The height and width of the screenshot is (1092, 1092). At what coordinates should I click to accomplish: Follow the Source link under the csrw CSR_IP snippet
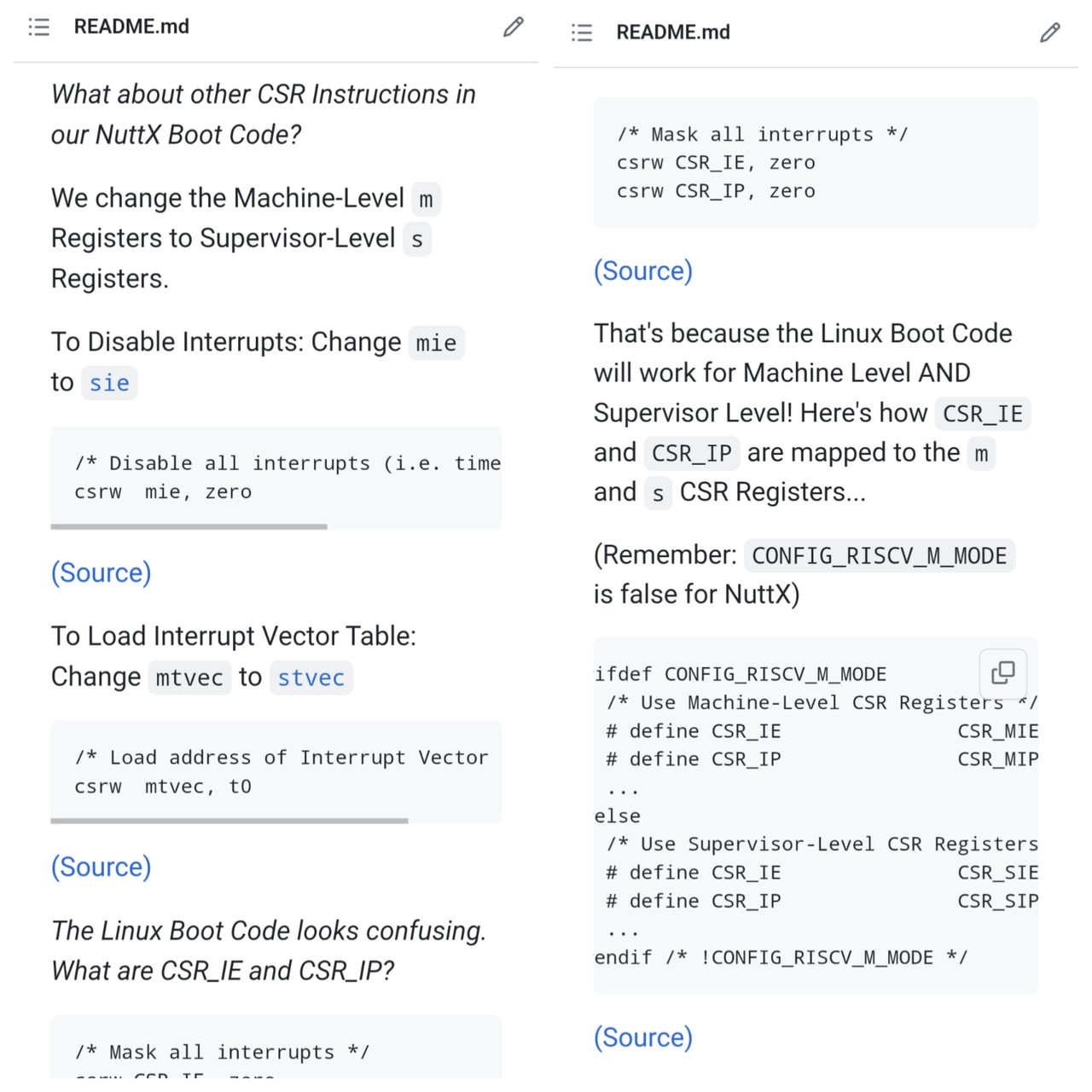[643, 270]
